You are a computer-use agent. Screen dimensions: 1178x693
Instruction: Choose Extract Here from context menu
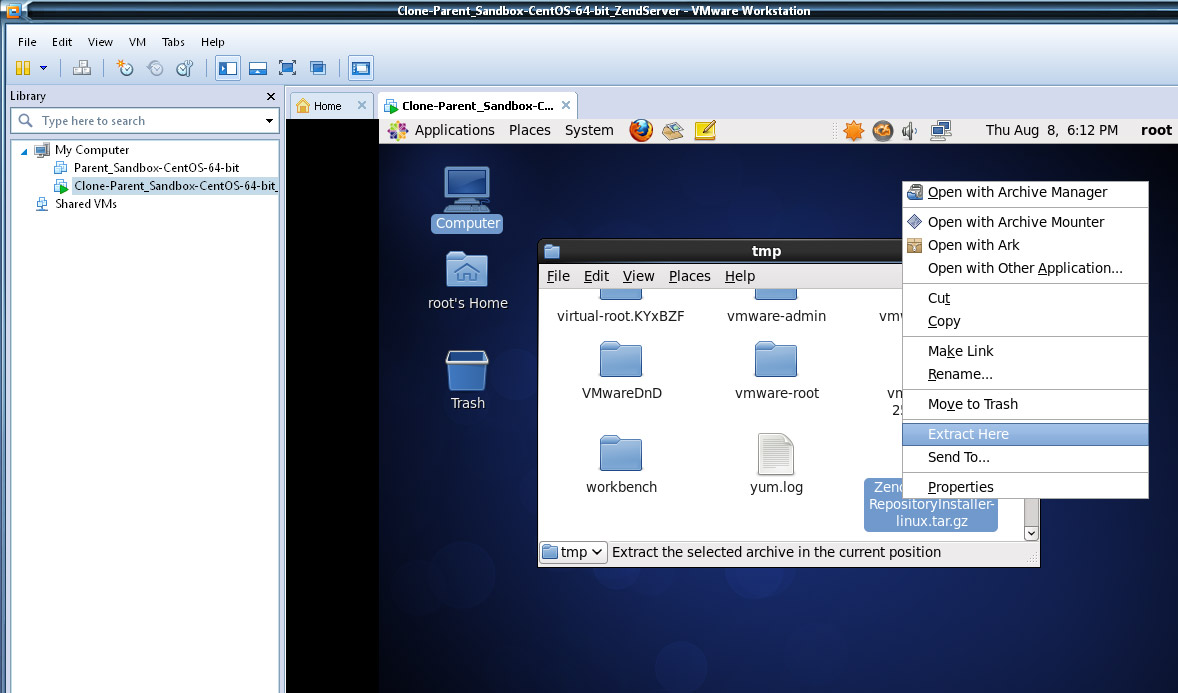(x=1025, y=434)
